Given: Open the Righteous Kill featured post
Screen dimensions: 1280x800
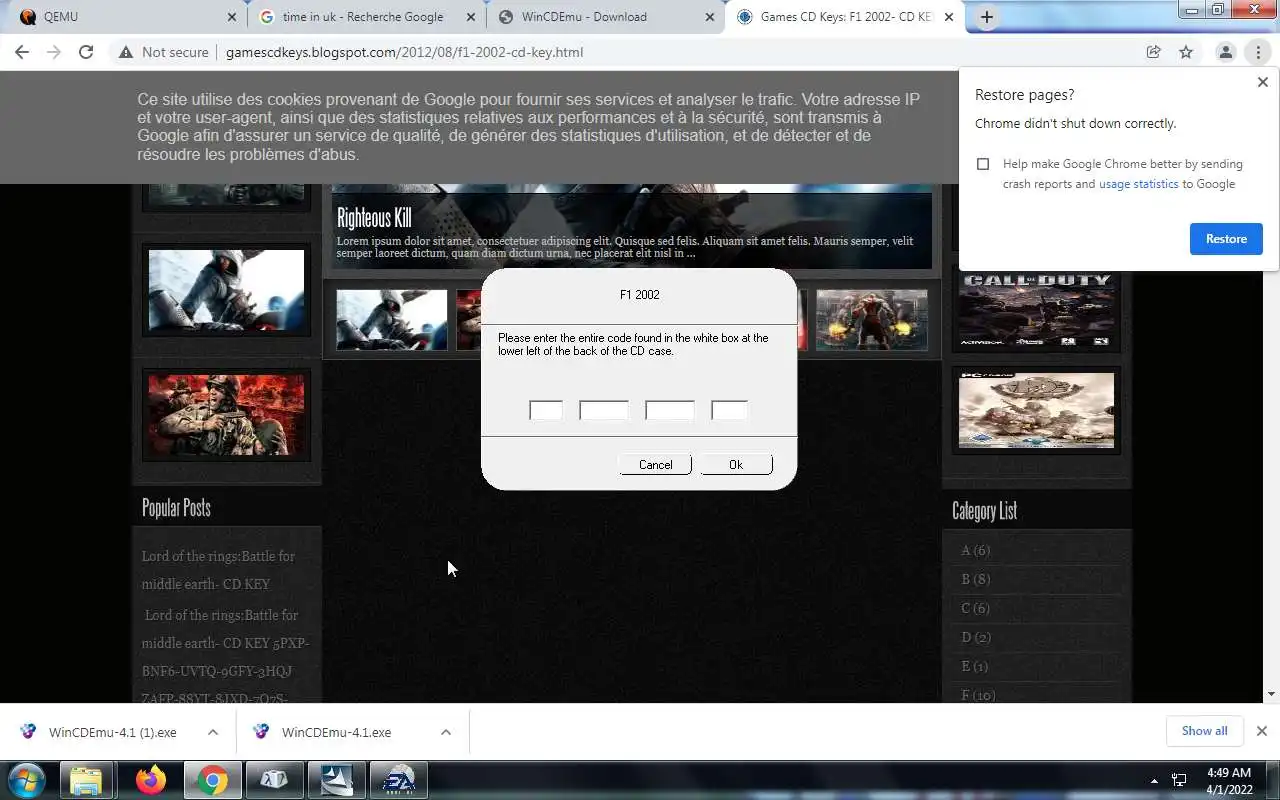Looking at the screenshot, I should click(x=374, y=218).
